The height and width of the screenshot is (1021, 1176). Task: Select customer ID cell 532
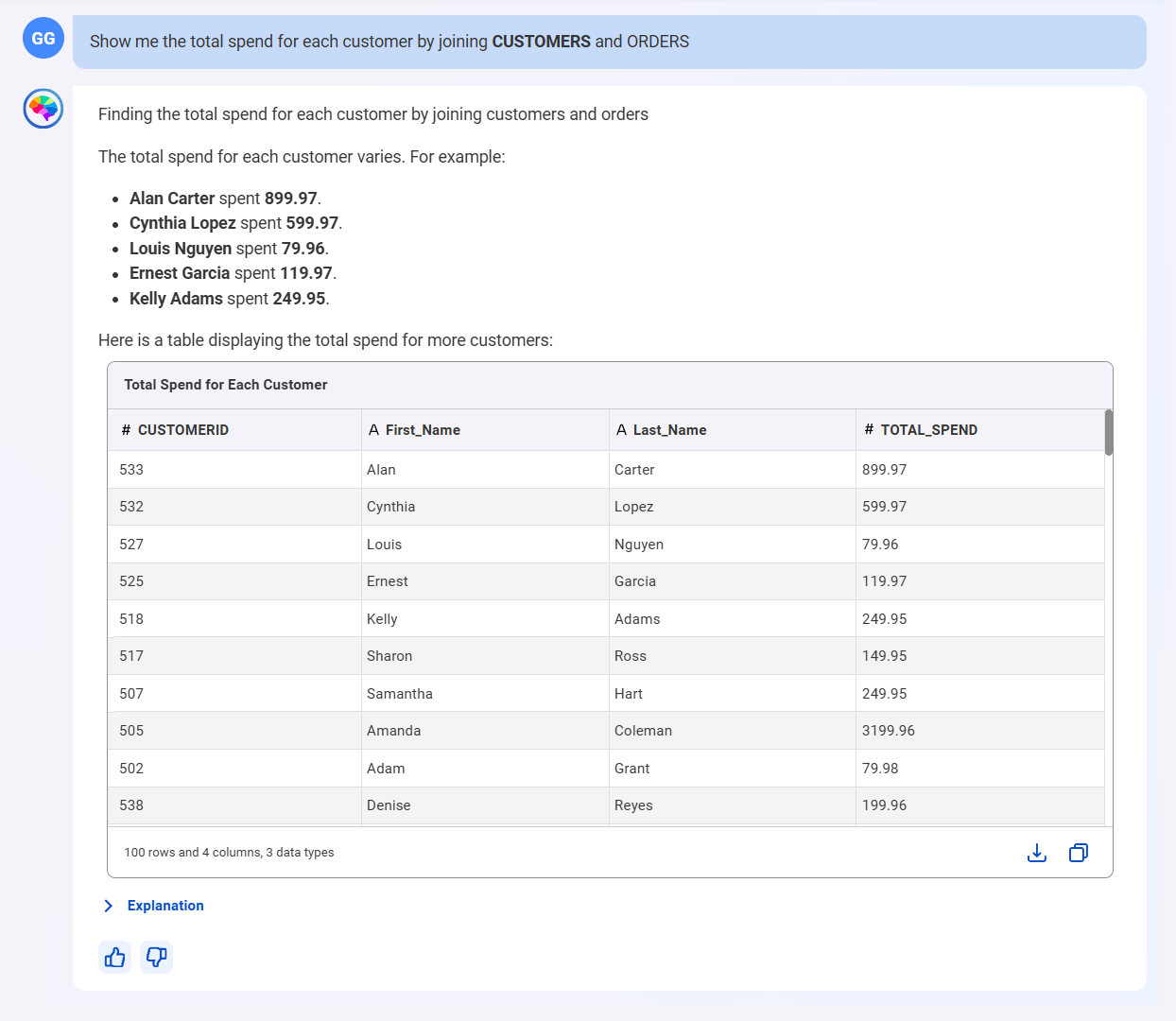coord(234,507)
